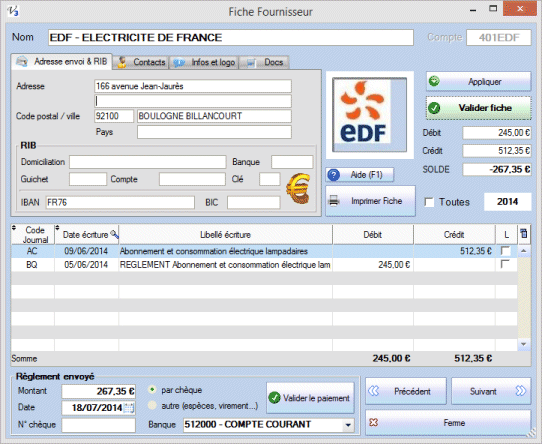Click the trash icon in table header

coord(524,234)
